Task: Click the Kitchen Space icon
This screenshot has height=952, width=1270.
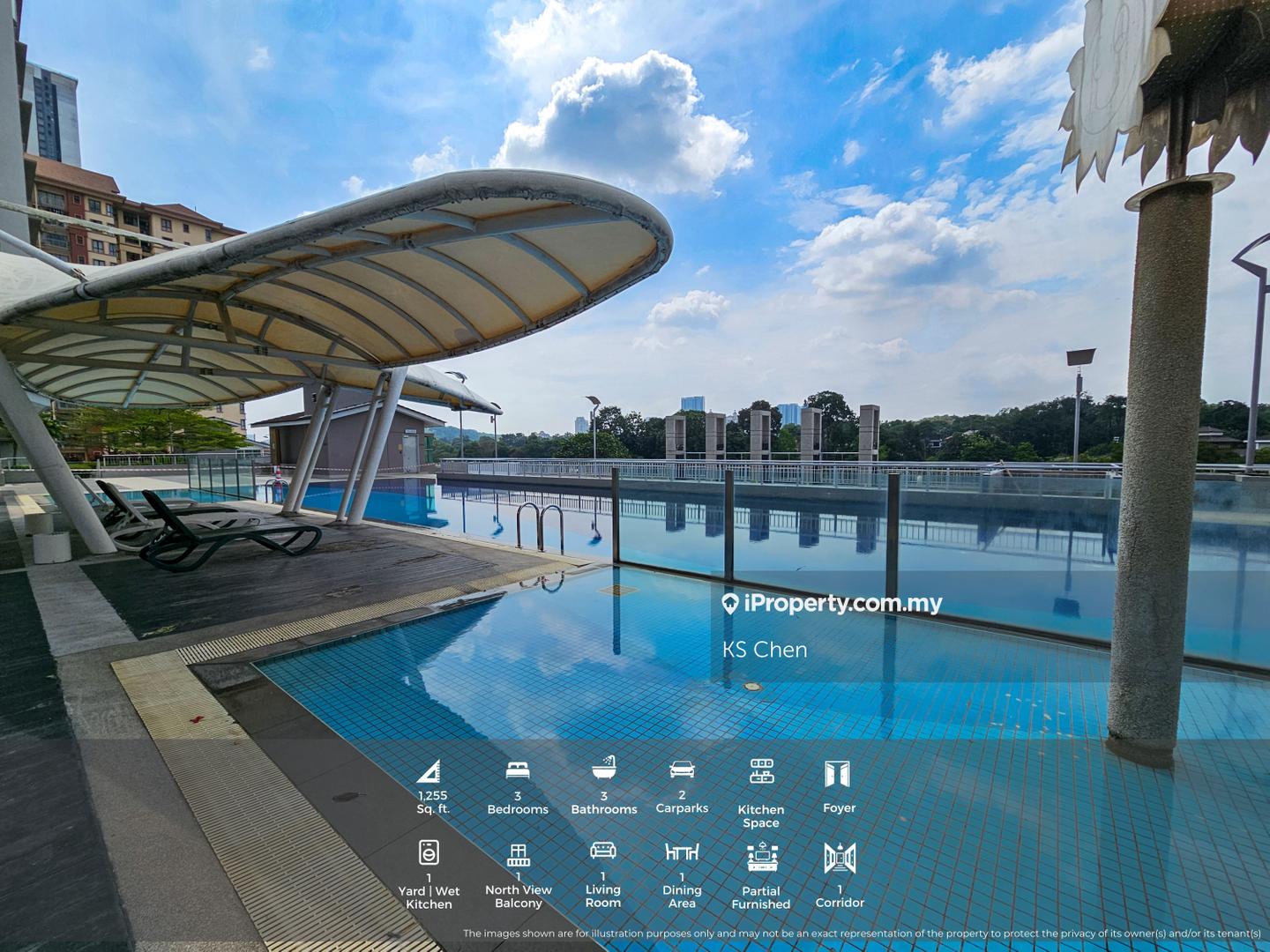Action: [x=761, y=771]
